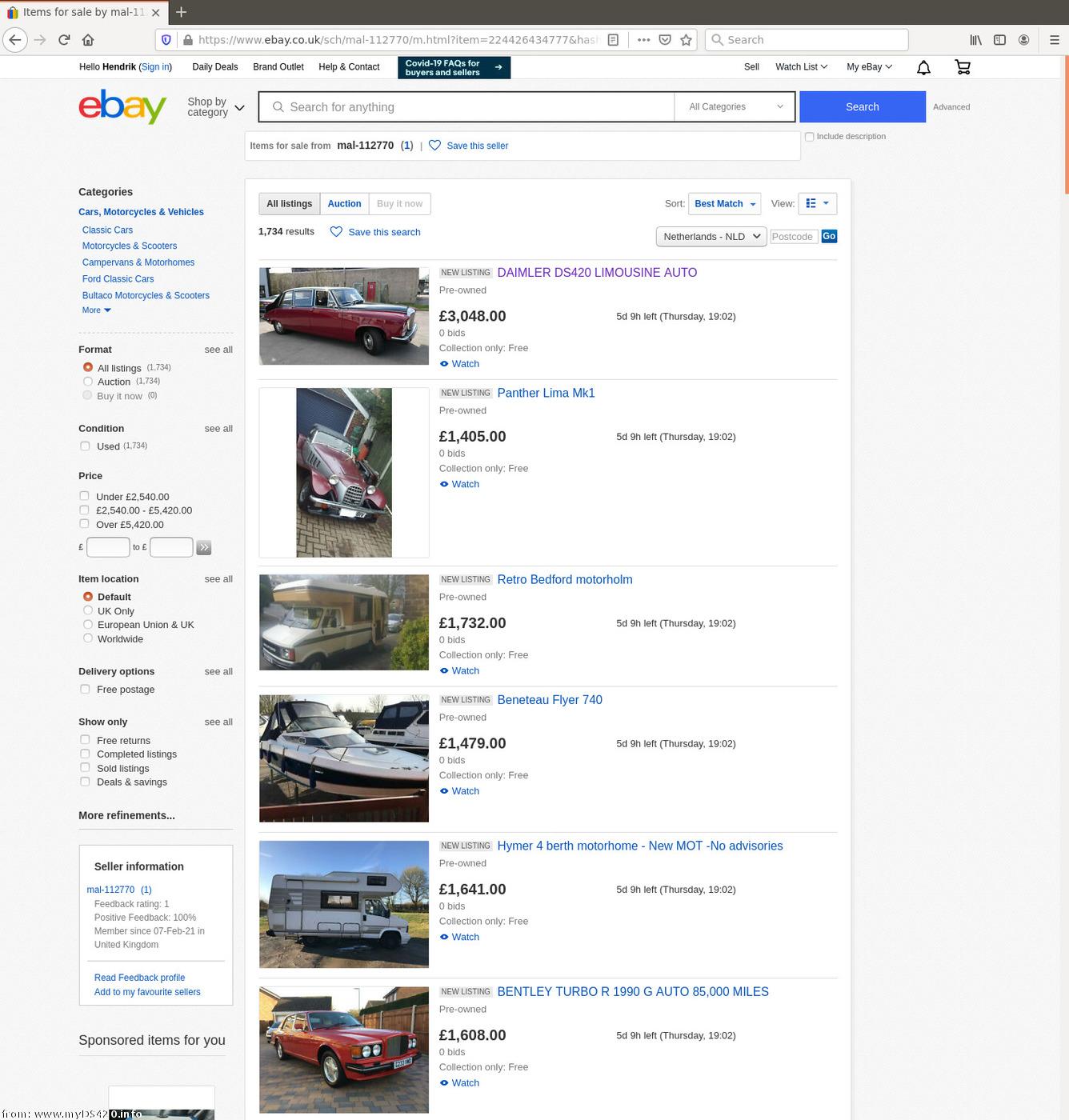Switch to the All listings tab
Viewport: 1069px width, 1120px height.
tap(290, 204)
